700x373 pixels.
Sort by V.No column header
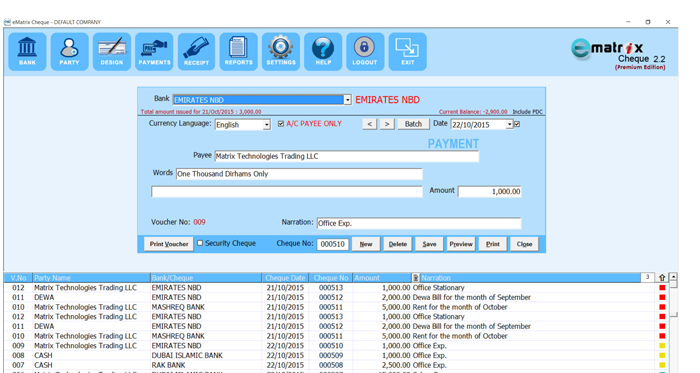click(x=18, y=278)
